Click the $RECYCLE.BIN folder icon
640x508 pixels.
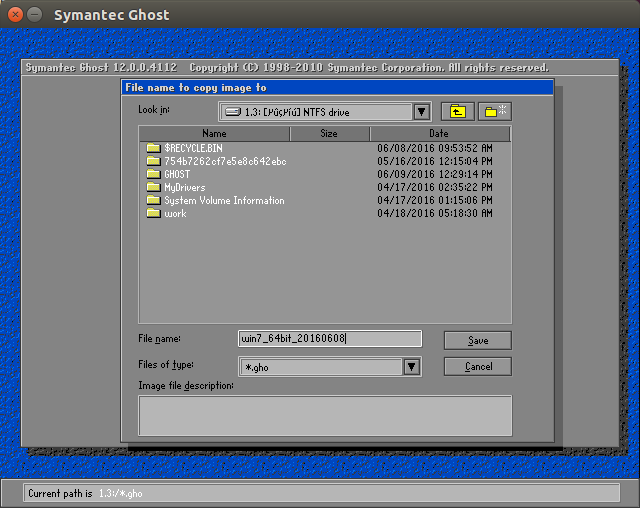pyautogui.click(x=153, y=148)
